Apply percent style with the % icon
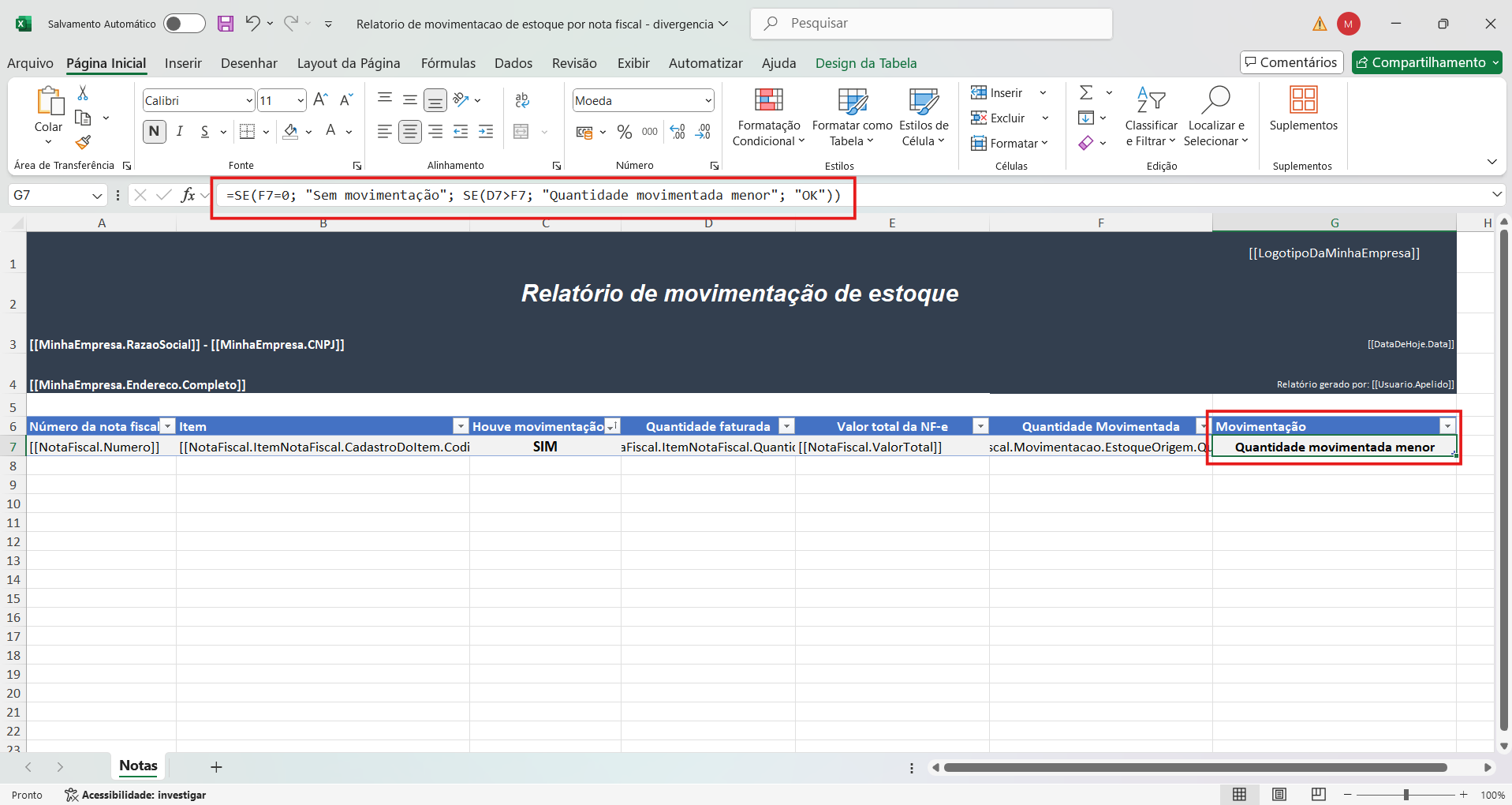Image resolution: width=1512 pixels, height=805 pixels. tap(625, 132)
